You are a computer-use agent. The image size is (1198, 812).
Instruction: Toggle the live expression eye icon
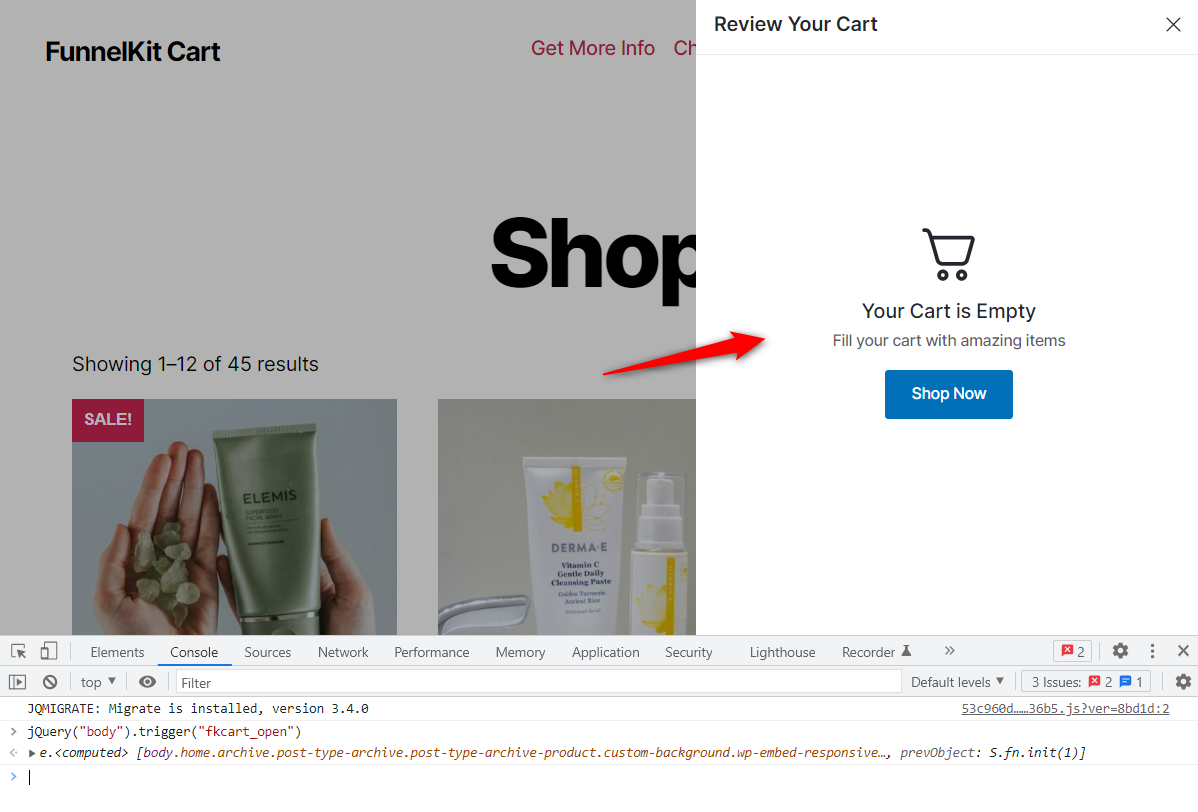coord(147,681)
